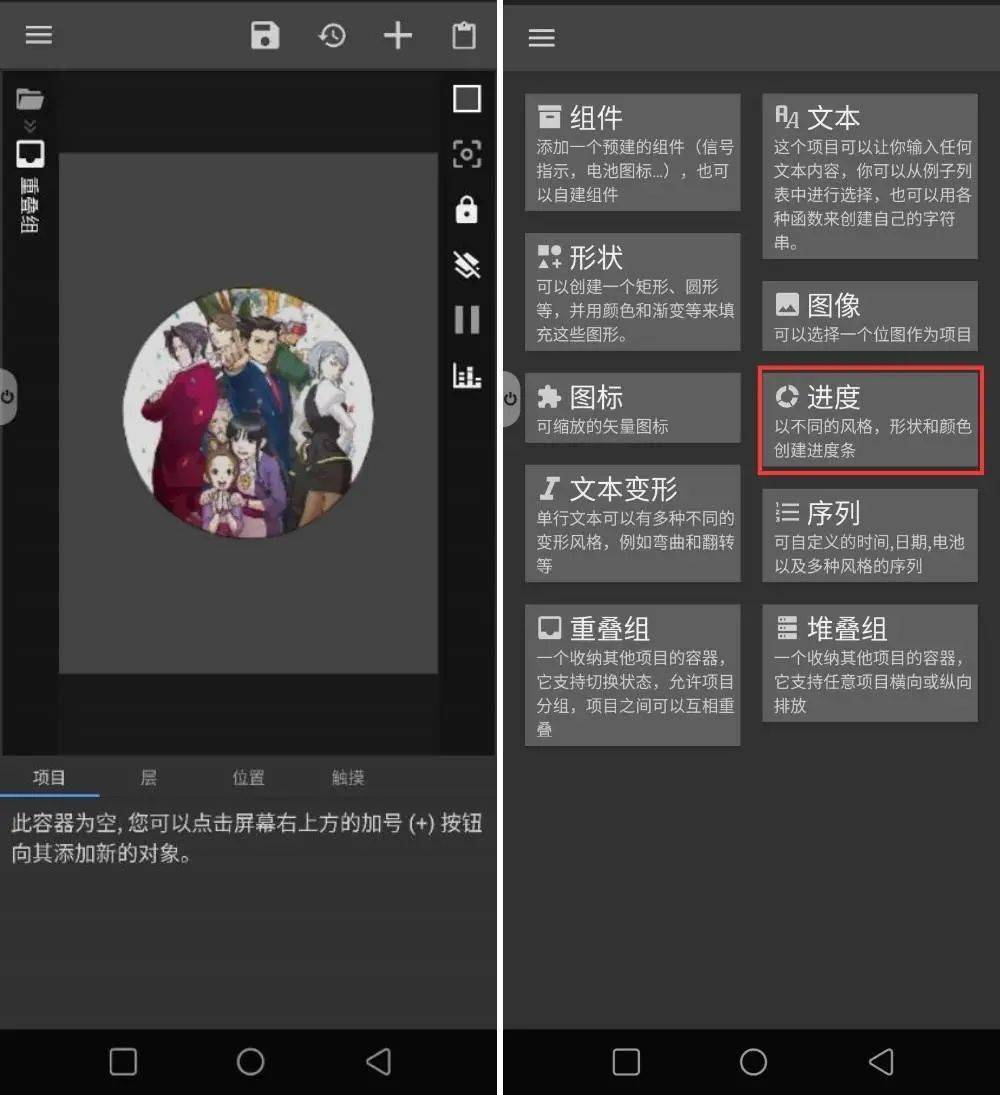The height and width of the screenshot is (1095, 1000).
Task: Open the bar chart tool on the right toolbar
Action: 466,376
